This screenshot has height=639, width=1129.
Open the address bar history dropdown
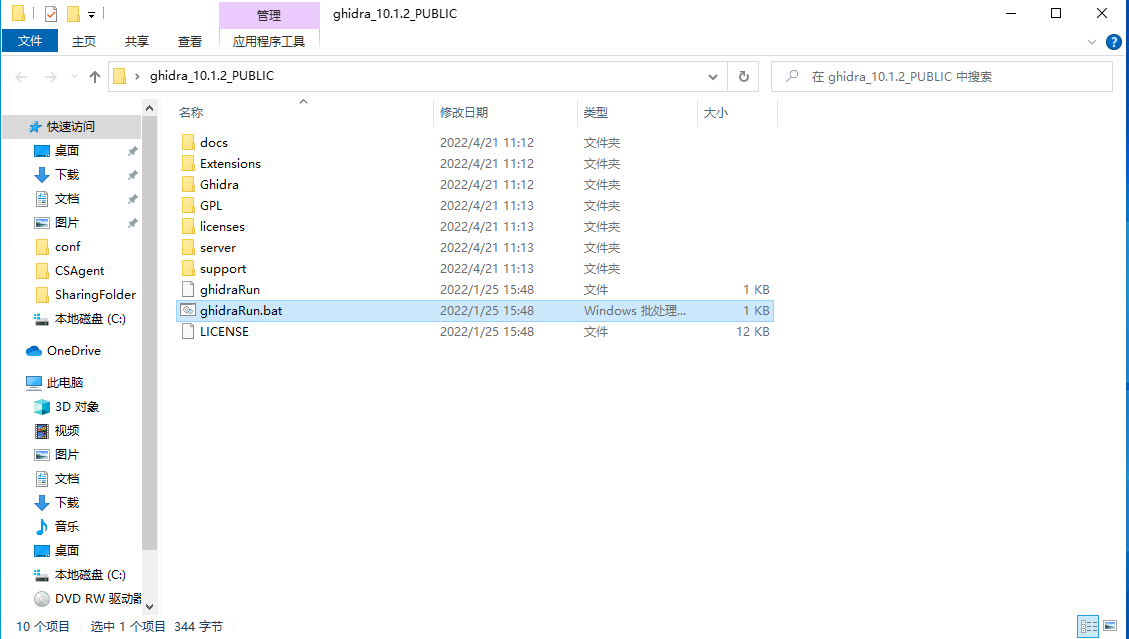click(712, 77)
